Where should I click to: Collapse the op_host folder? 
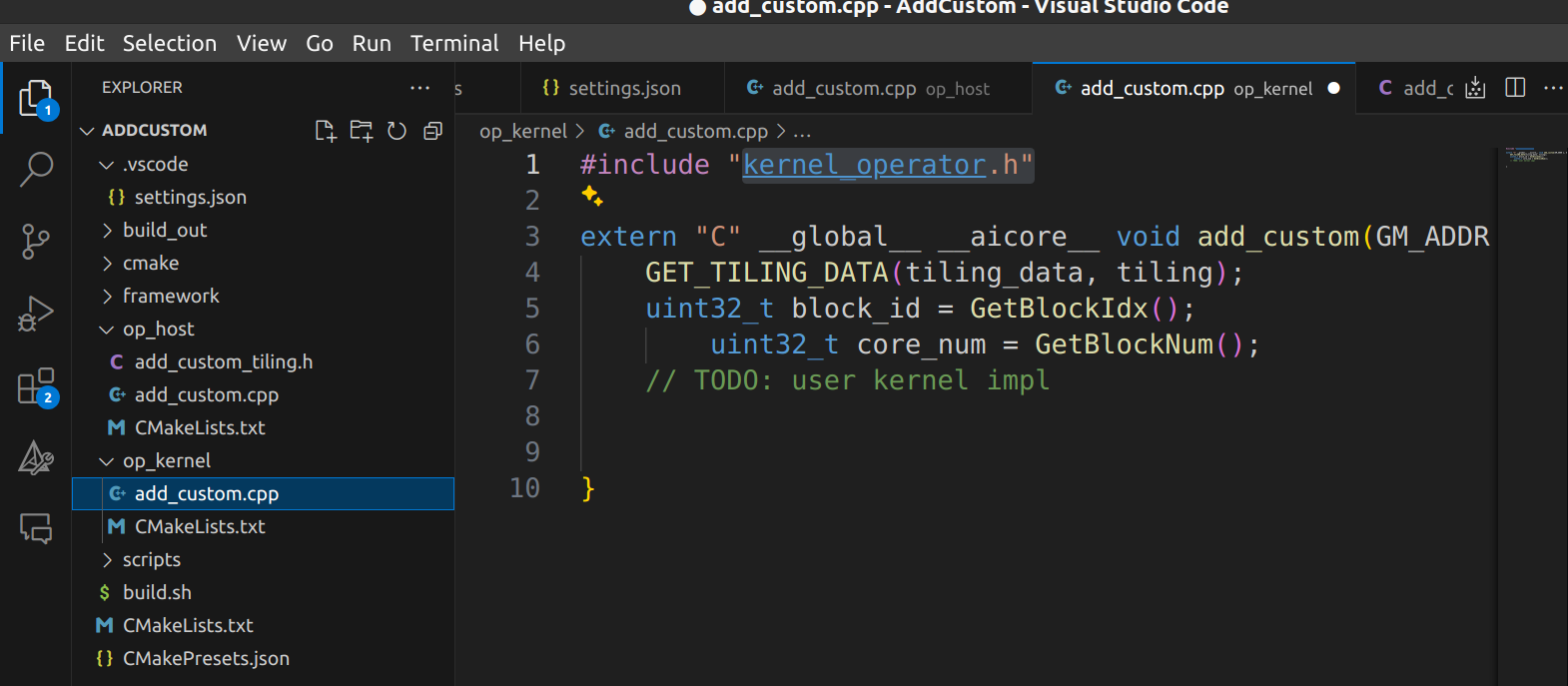pyautogui.click(x=107, y=329)
